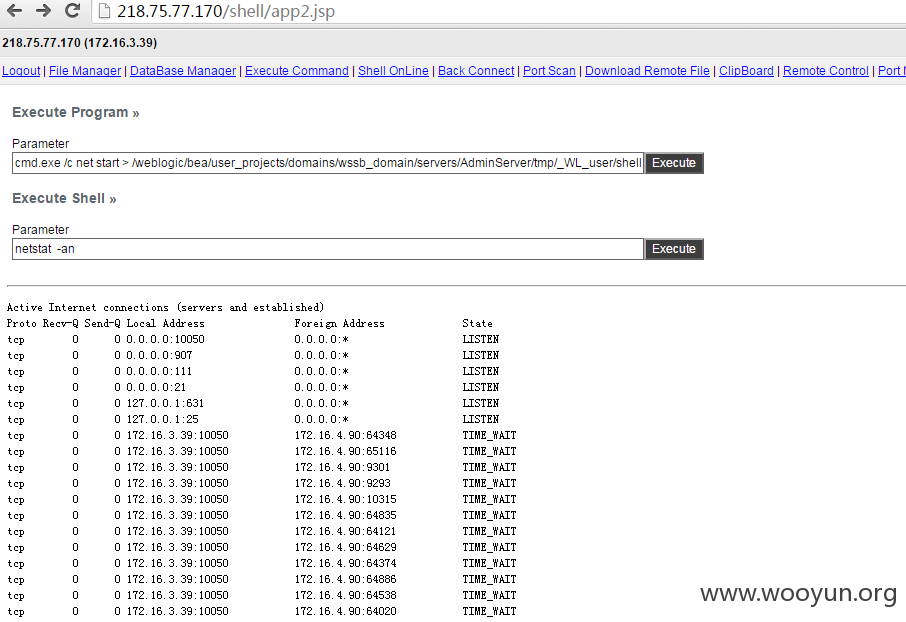
Task: Click foreign address 172.16.4.90:64538
Action: coord(346,595)
